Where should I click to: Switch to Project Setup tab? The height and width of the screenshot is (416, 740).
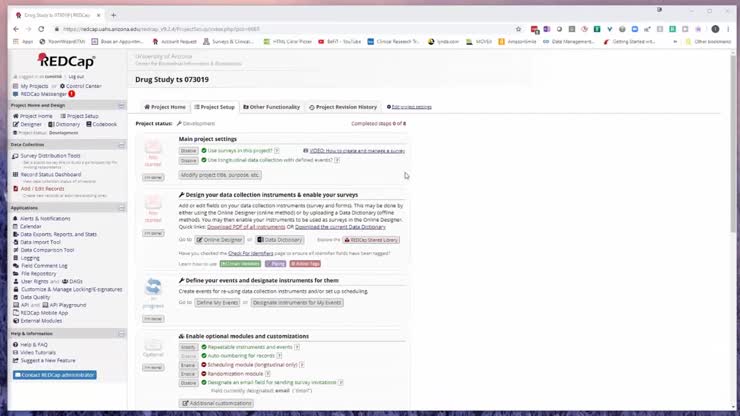click(215, 107)
